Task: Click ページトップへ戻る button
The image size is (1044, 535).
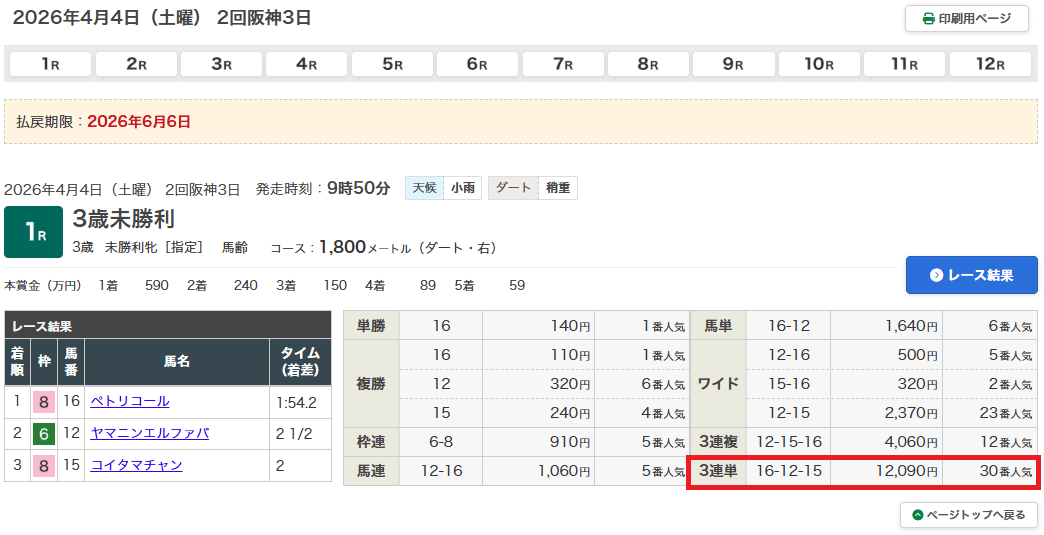Action: (968, 515)
